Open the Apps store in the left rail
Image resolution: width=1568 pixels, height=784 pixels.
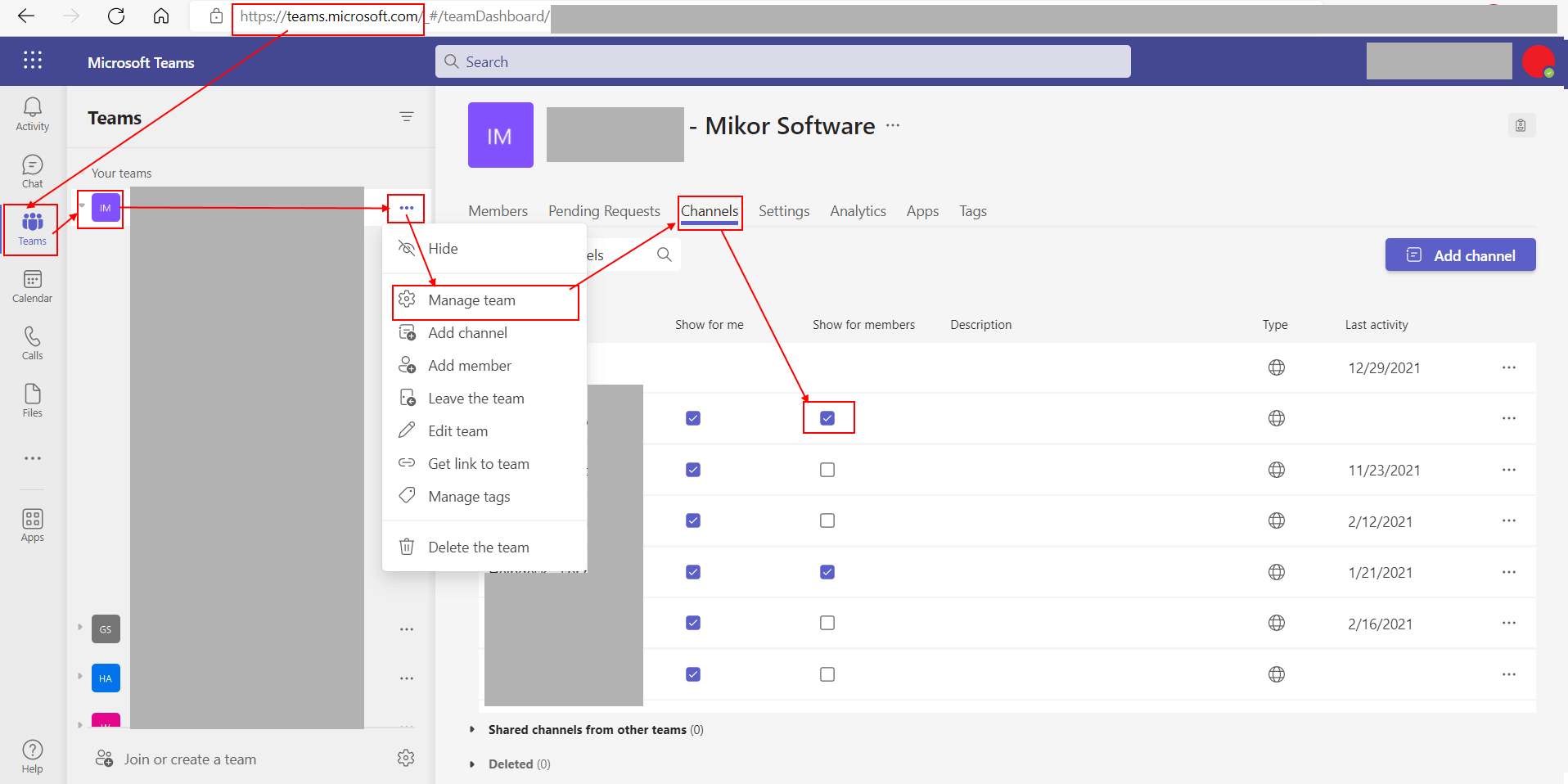pyautogui.click(x=33, y=525)
